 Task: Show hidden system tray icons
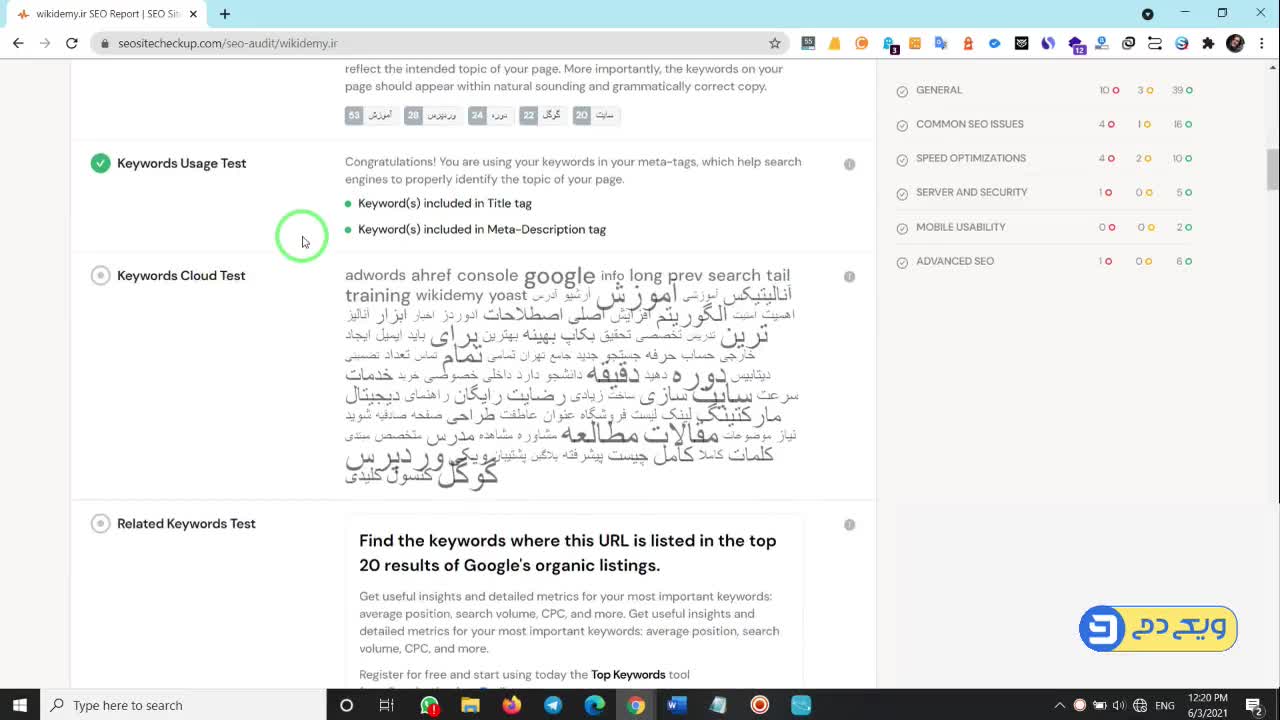coord(1059,705)
